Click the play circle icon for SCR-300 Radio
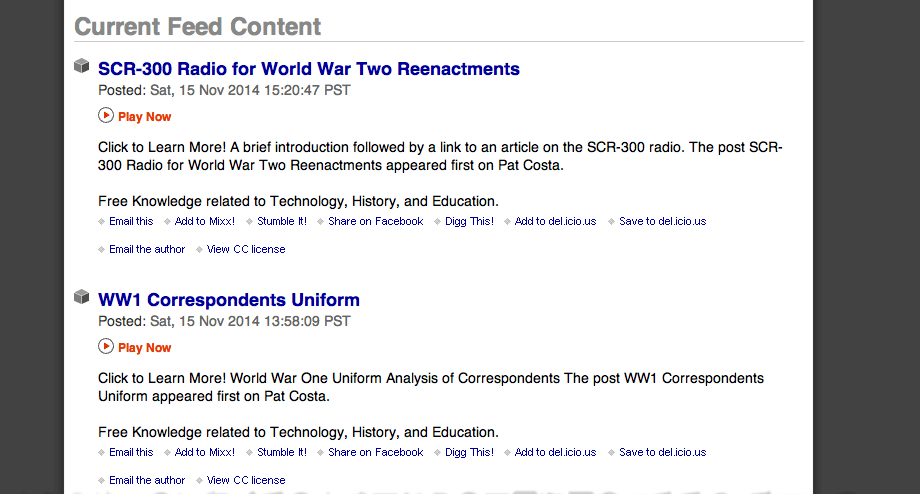Image resolution: width=920 pixels, height=494 pixels. (106, 115)
